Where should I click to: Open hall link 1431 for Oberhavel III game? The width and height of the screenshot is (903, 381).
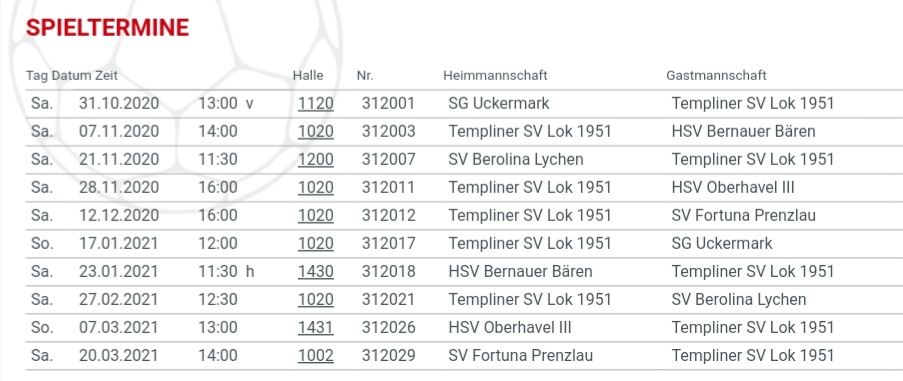point(316,327)
